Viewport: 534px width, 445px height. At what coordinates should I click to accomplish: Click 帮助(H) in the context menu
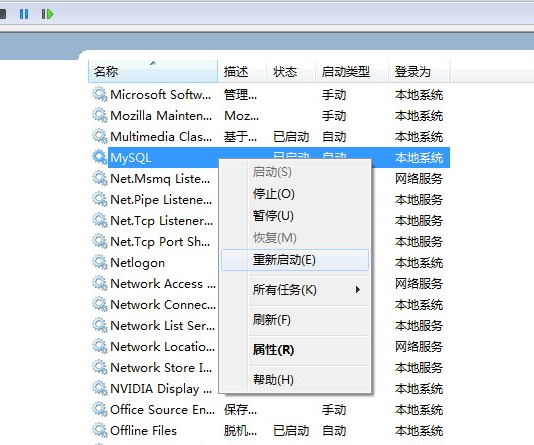coord(295,379)
